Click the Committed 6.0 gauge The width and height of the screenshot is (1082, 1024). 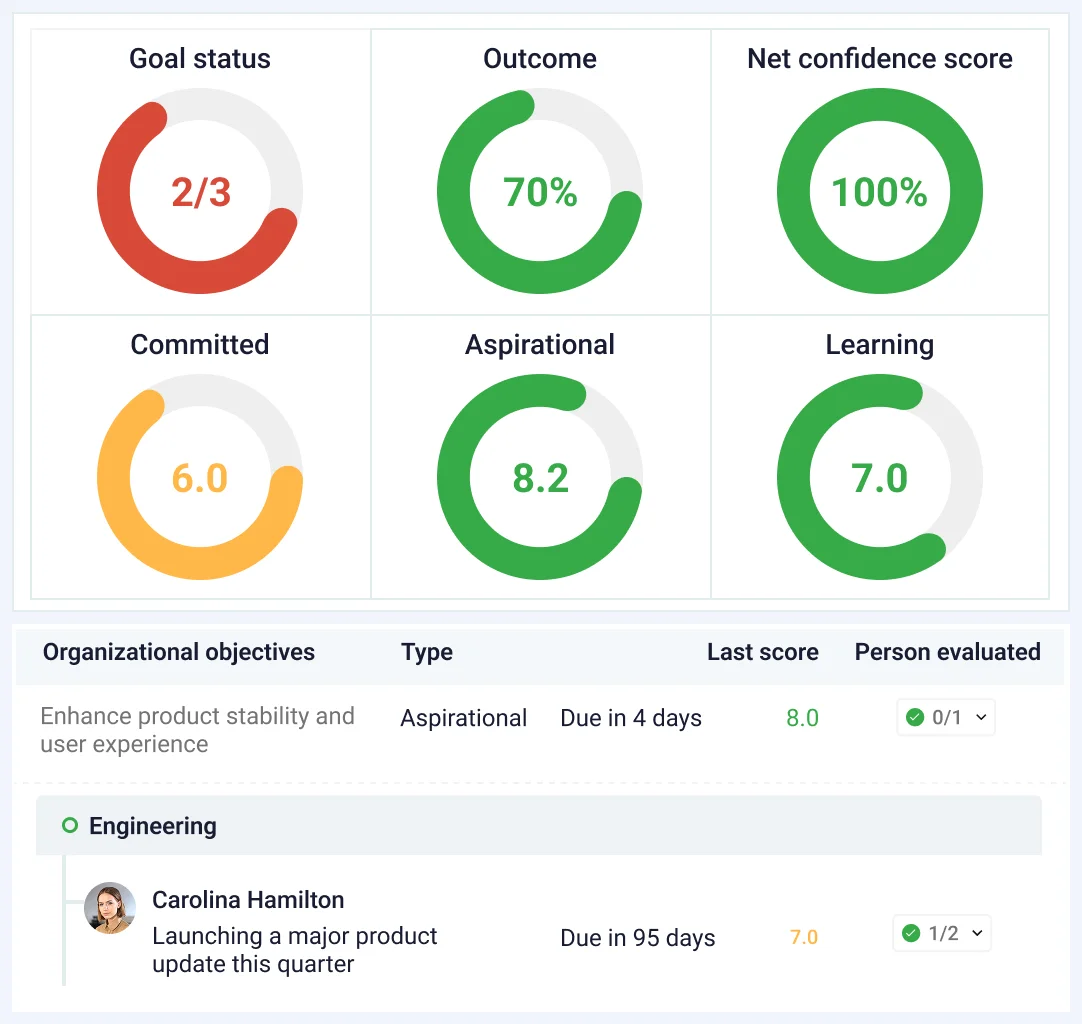click(199, 476)
